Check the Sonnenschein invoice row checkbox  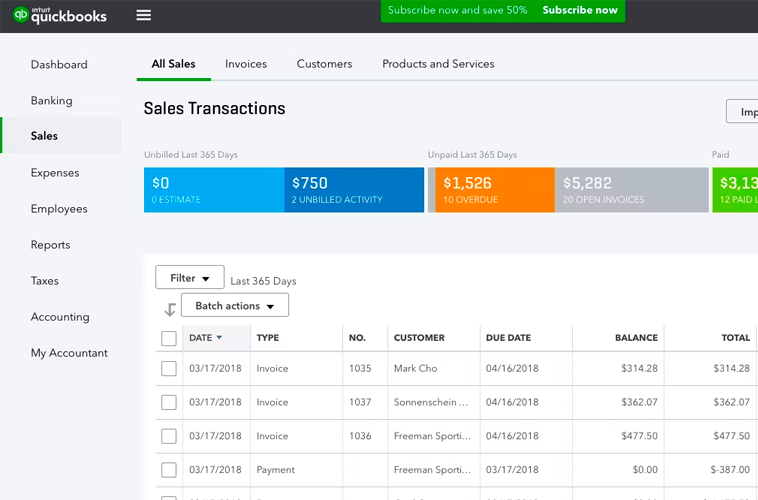click(169, 403)
